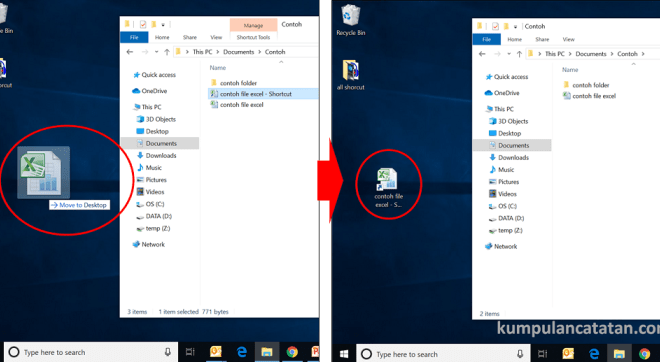Click the up-directory arrow in right Explorer window
The height and width of the screenshot is (362, 660).
pos(519,54)
